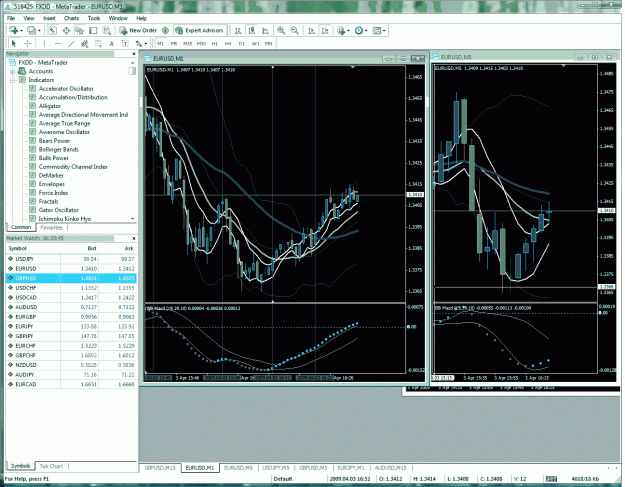Viewport: 625px width, 487px height.
Task: Open the Strategy Tester icon
Action: pyautogui.click(x=106, y=30)
